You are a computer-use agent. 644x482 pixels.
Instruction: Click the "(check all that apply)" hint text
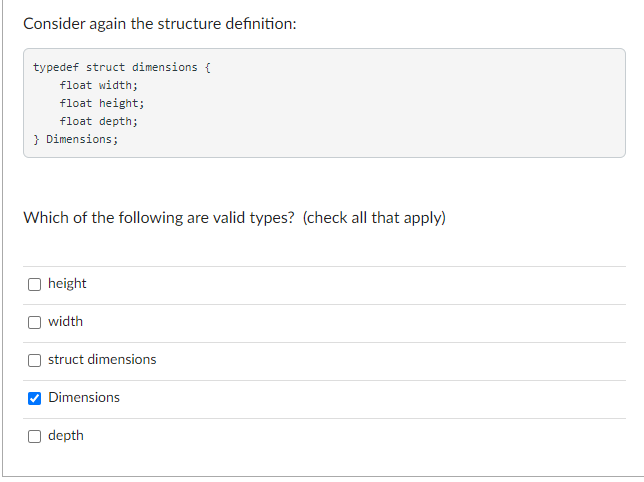click(374, 218)
